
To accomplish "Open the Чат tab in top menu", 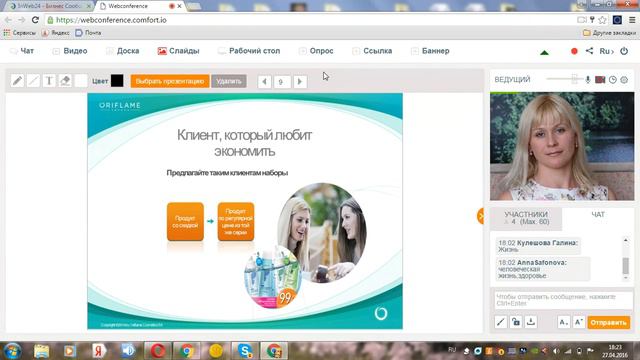I will pyautogui.click(x=22, y=51).
